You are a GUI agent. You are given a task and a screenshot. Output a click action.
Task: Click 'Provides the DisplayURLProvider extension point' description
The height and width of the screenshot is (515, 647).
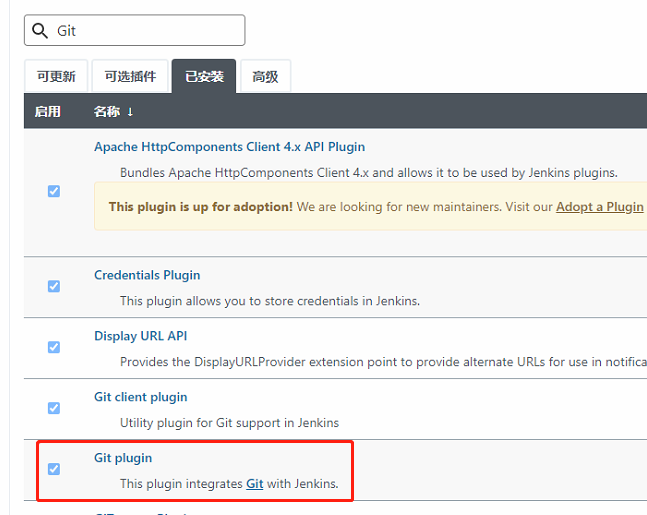[x=383, y=362]
